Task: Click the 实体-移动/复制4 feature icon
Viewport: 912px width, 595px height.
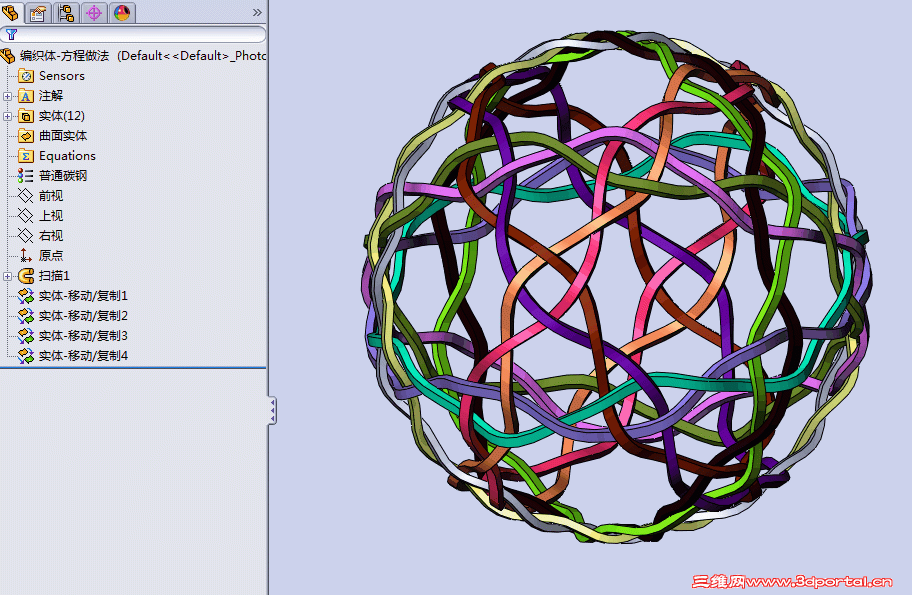Action: 26,355
